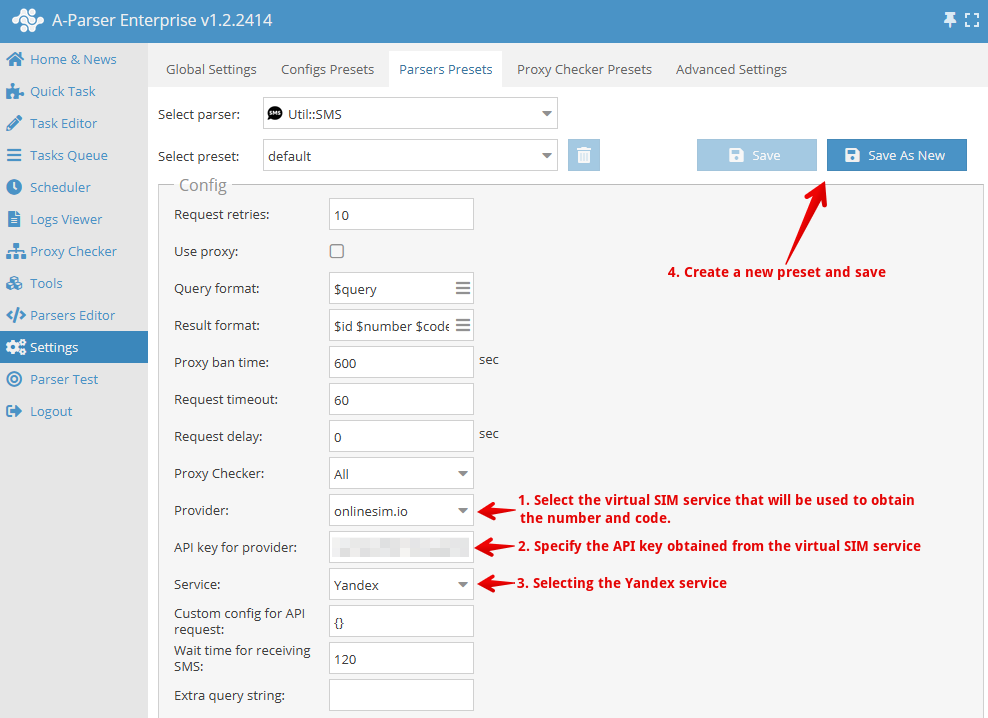988x718 pixels.
Task: Click the pin icon in the header
Action: point(949,20)
